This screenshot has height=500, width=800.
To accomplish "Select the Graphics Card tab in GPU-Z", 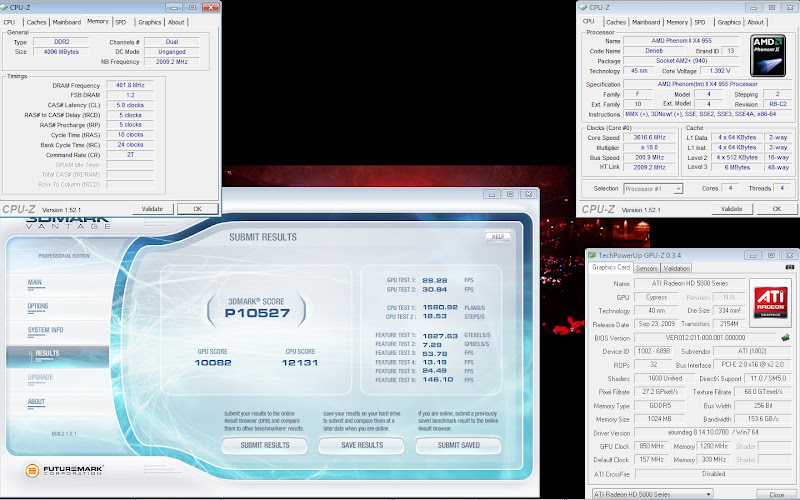I will tap(611, 267).
